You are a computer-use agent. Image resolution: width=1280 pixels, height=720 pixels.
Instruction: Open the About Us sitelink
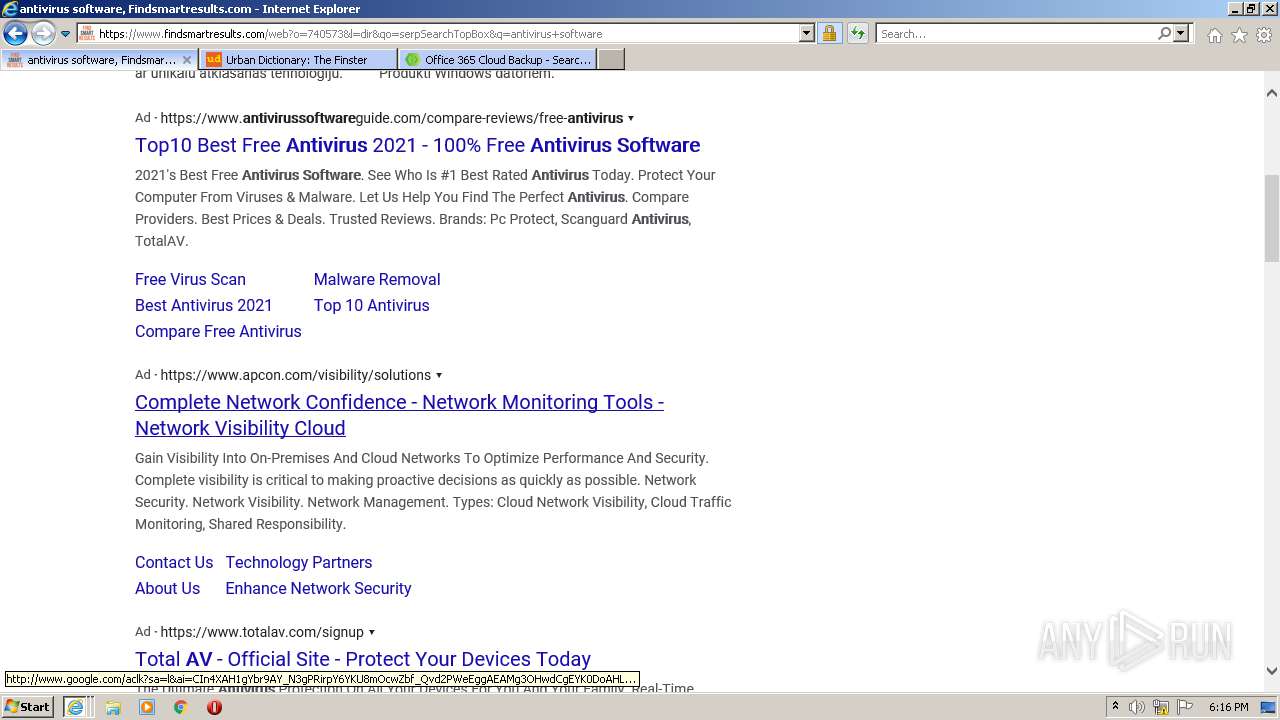coord(167,588)
